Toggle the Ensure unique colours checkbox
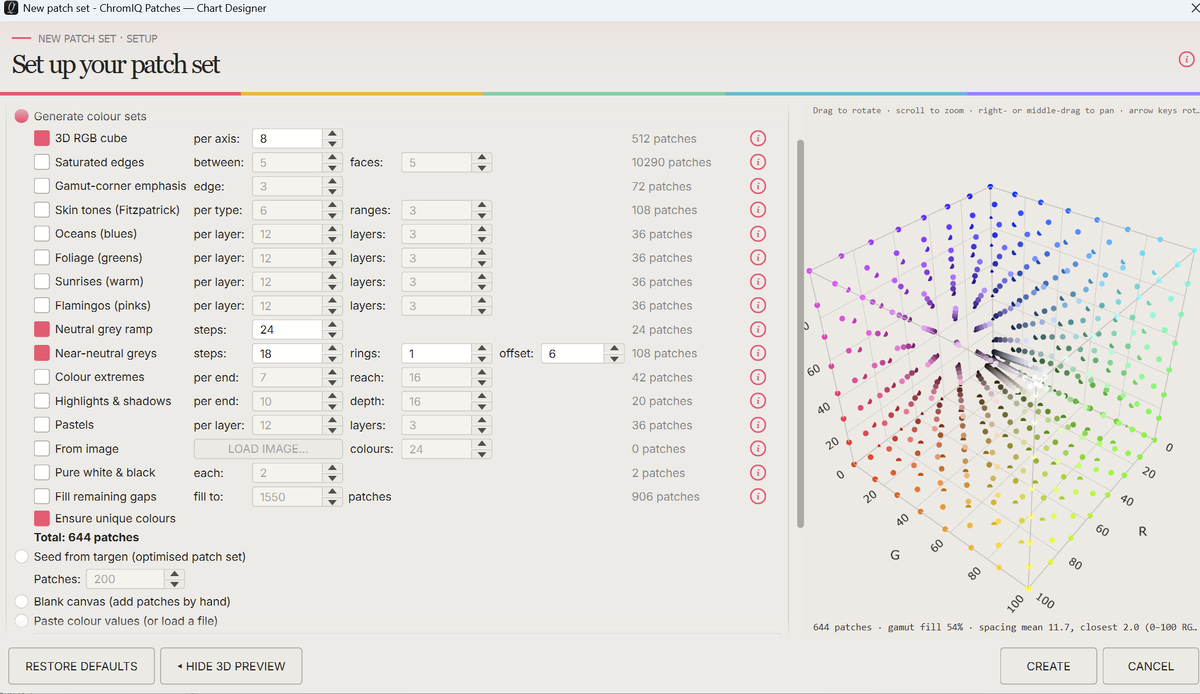Viewport: 1200px width, 694px height. (42, 518)
